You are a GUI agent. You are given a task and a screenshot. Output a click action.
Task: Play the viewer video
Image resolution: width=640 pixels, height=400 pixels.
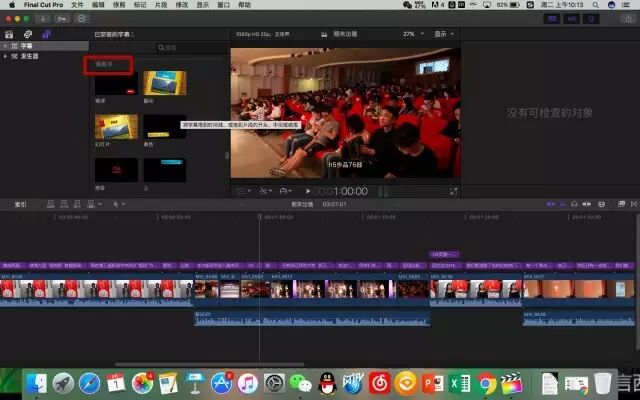(308, 191)
